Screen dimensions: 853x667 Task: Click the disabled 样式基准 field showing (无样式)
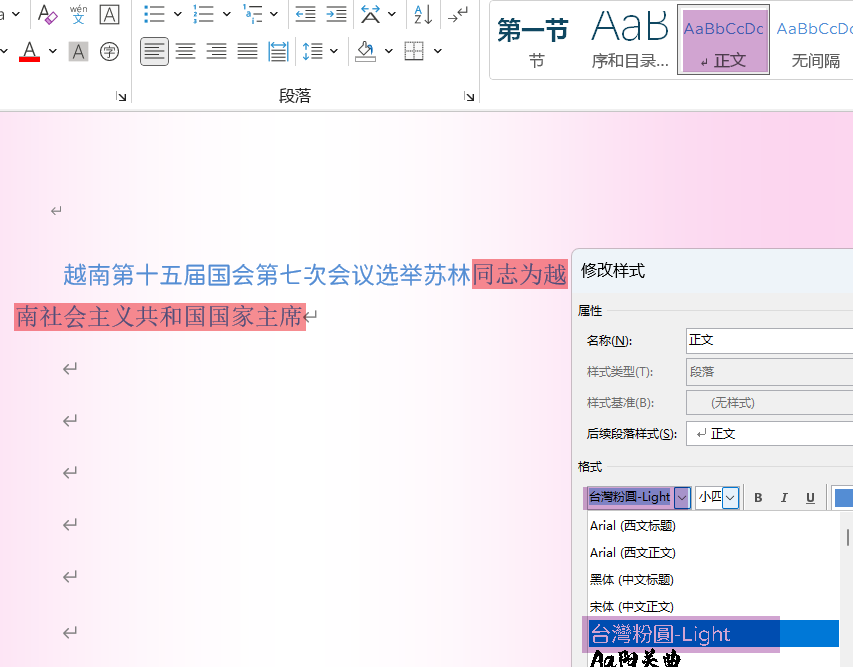[x=769, y=403]
